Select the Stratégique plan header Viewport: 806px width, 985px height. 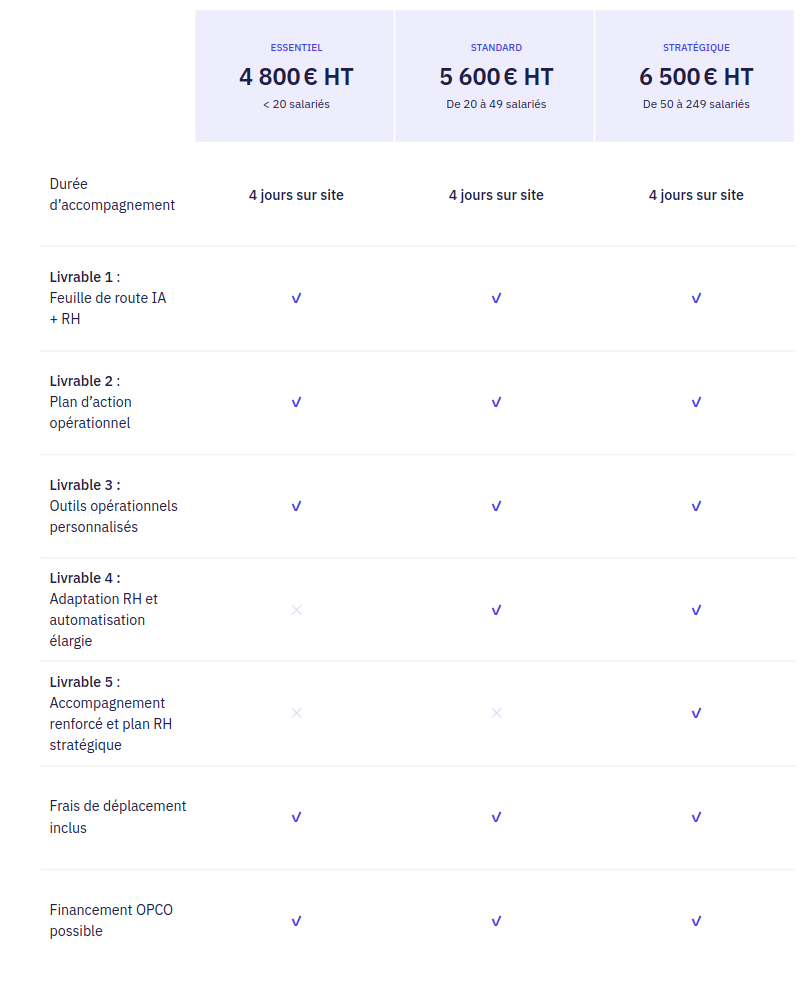click(696, 47)
